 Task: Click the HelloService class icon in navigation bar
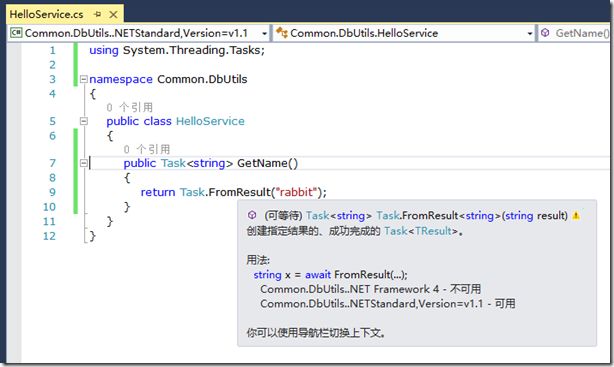click(281, 33)
